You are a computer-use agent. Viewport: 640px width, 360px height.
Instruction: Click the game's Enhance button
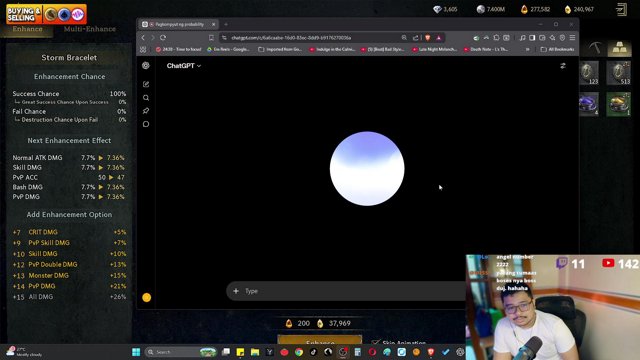320,341
